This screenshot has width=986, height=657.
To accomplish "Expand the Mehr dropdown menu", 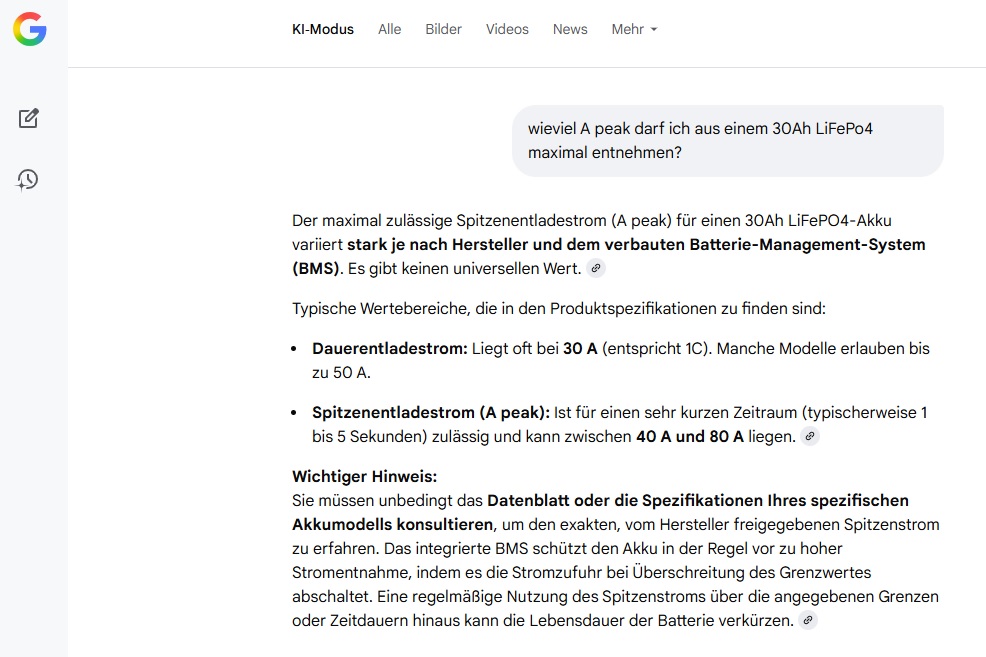I will coord(634,29).
